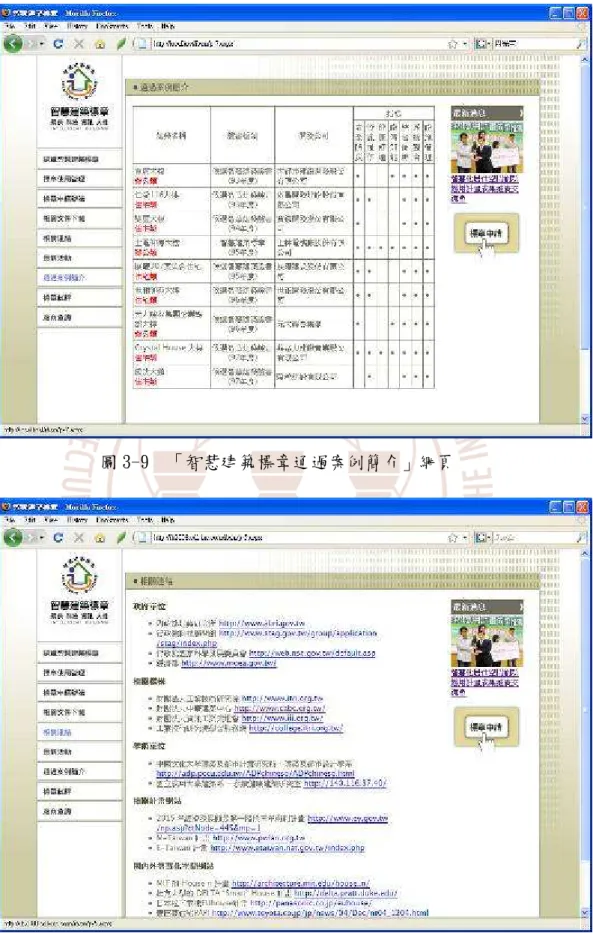
Task: Select 通過案例簡介 sidebar item in bottom window
Action: coord(79,772)
